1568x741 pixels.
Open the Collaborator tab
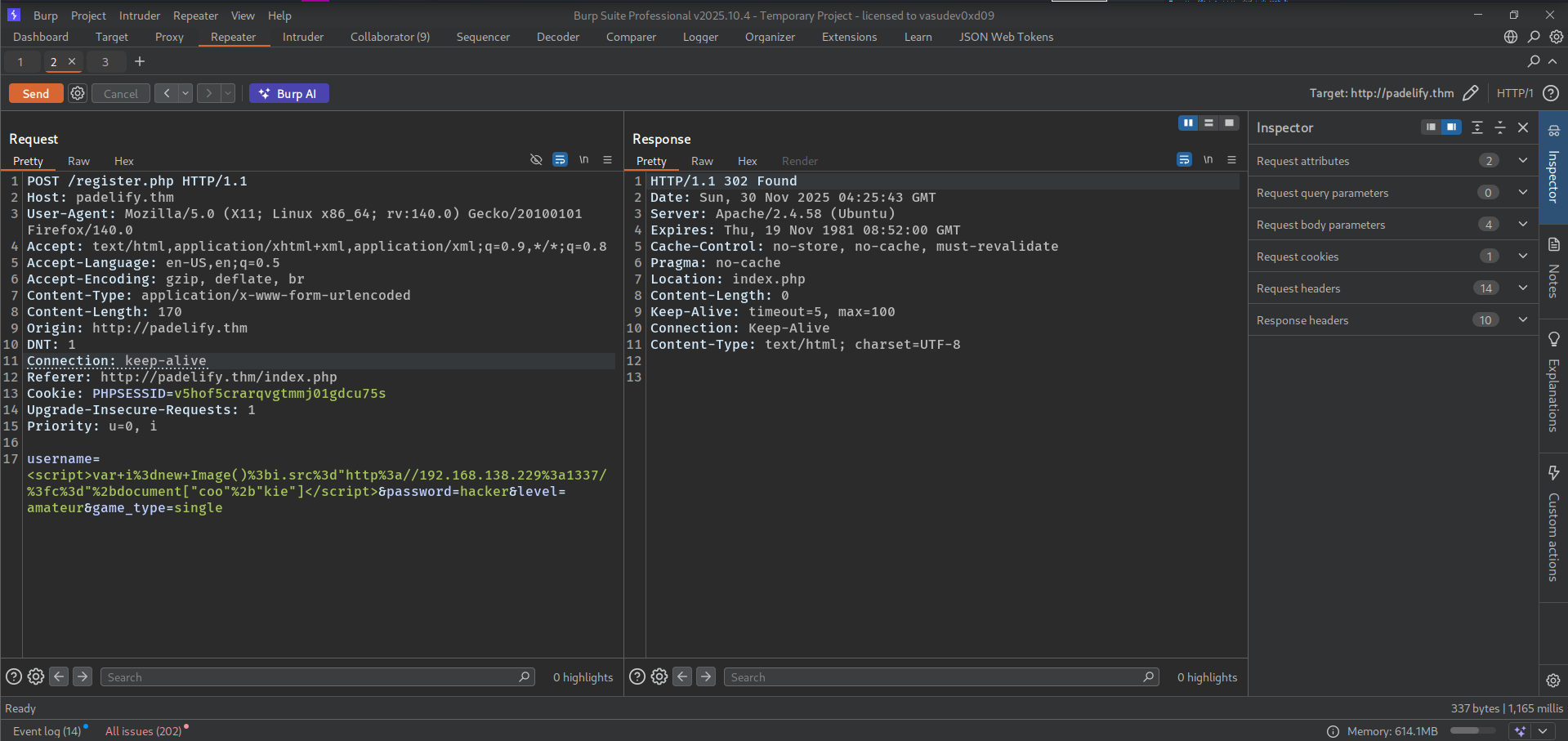[390, 37]
